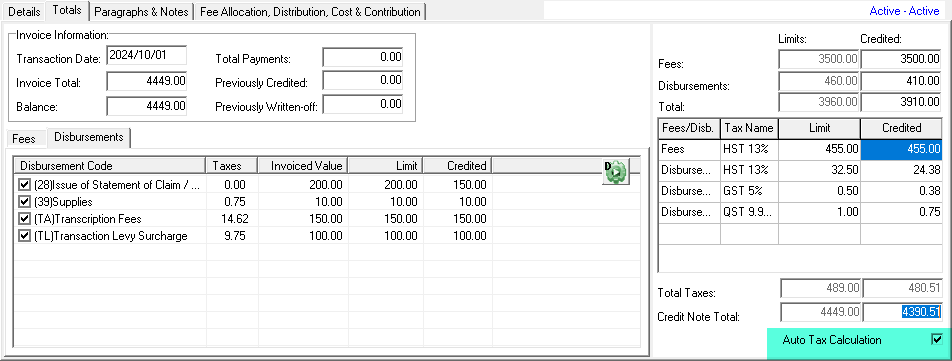Viewport: 952px width, 361px height.
Task: Click the green disbursement gear icon
Action: (616, 172)
